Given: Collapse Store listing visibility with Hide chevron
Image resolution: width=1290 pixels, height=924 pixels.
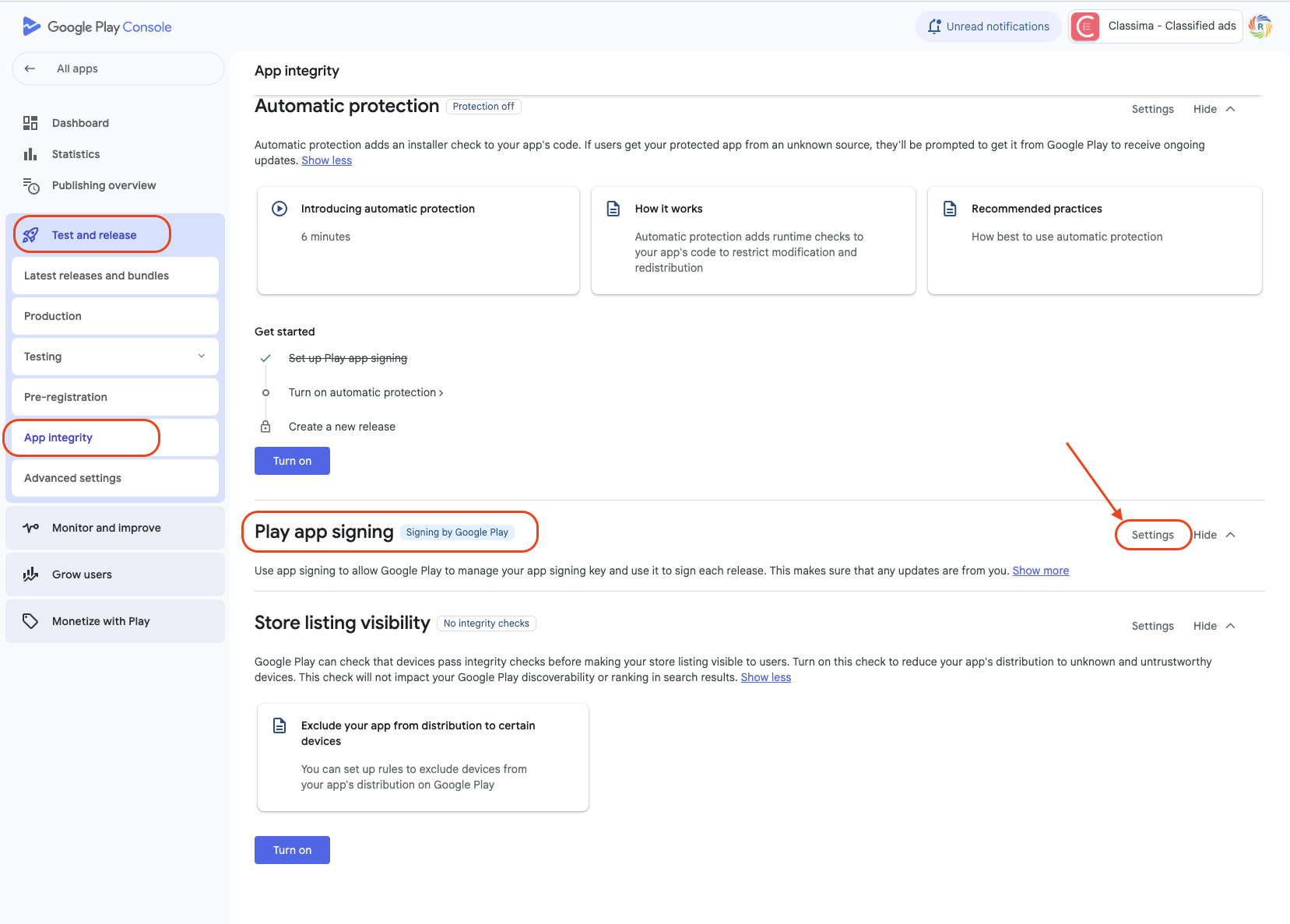Looking at the screenshot, I should tap(1231, 626).
